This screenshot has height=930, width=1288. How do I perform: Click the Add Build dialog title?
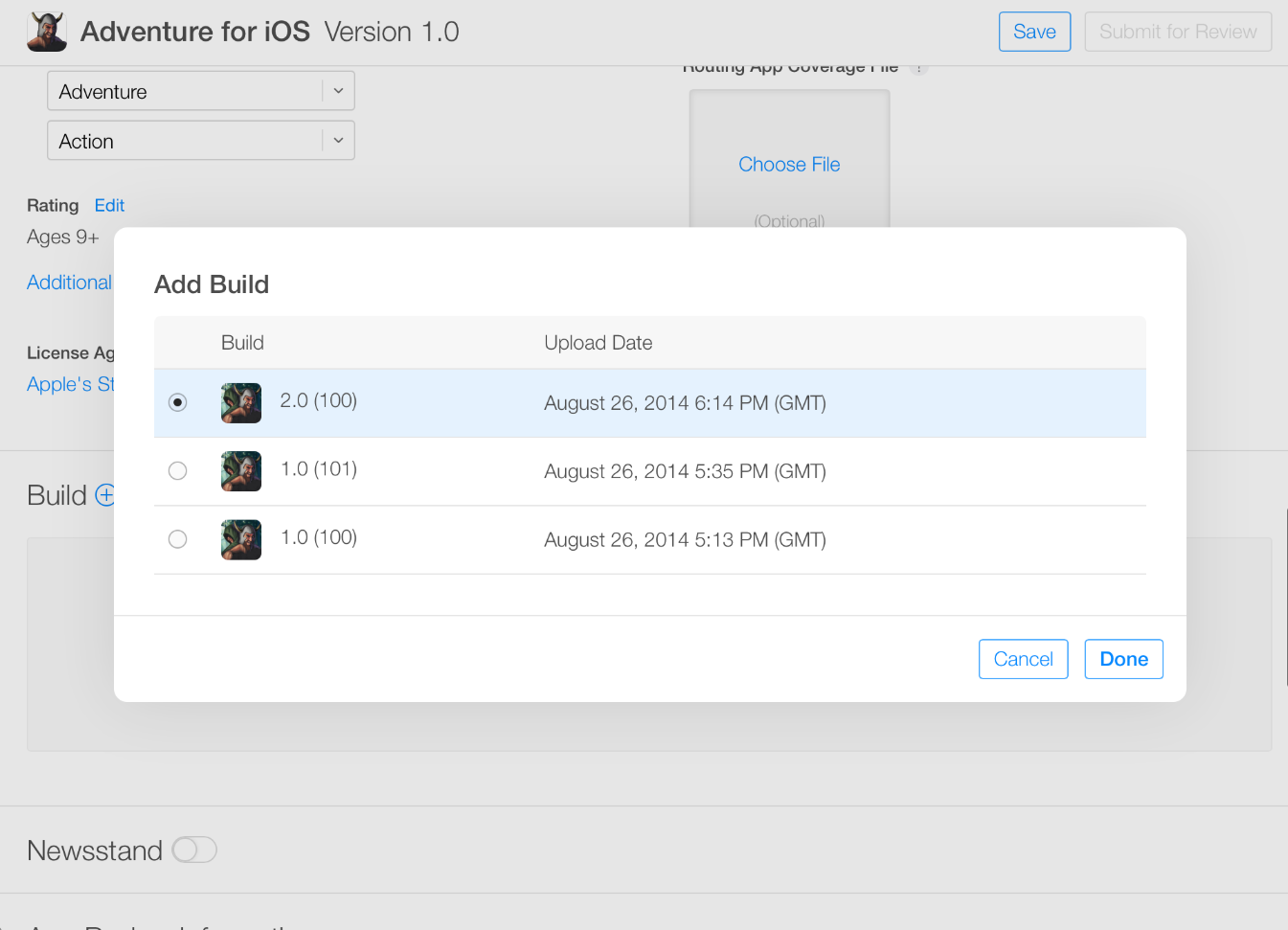click(212, 284)
